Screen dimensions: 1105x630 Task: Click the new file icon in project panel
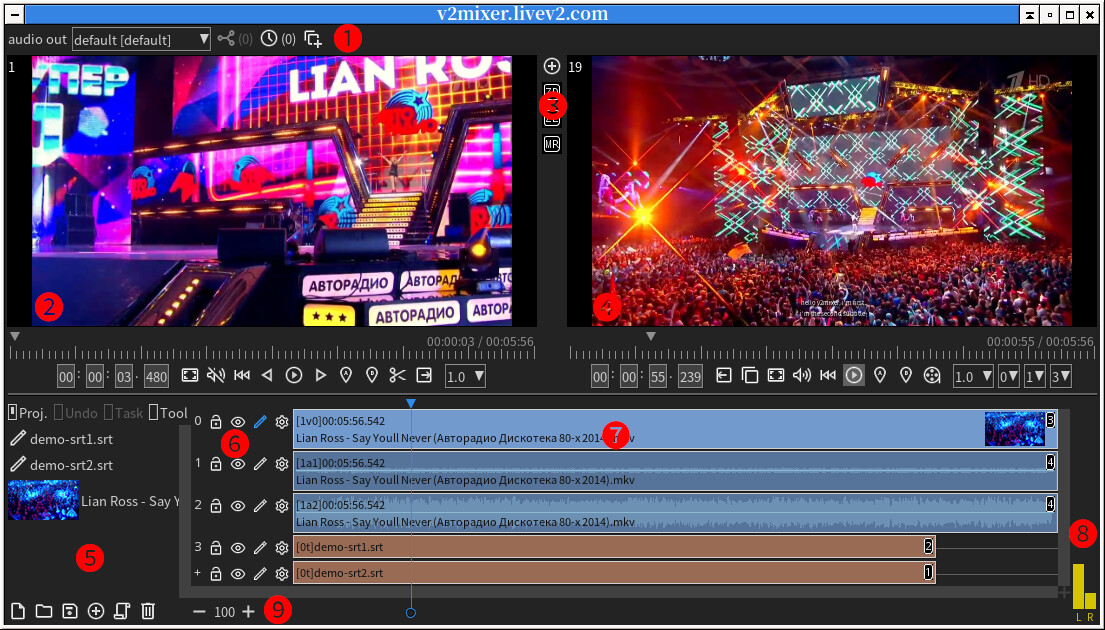tap(17, 611)
